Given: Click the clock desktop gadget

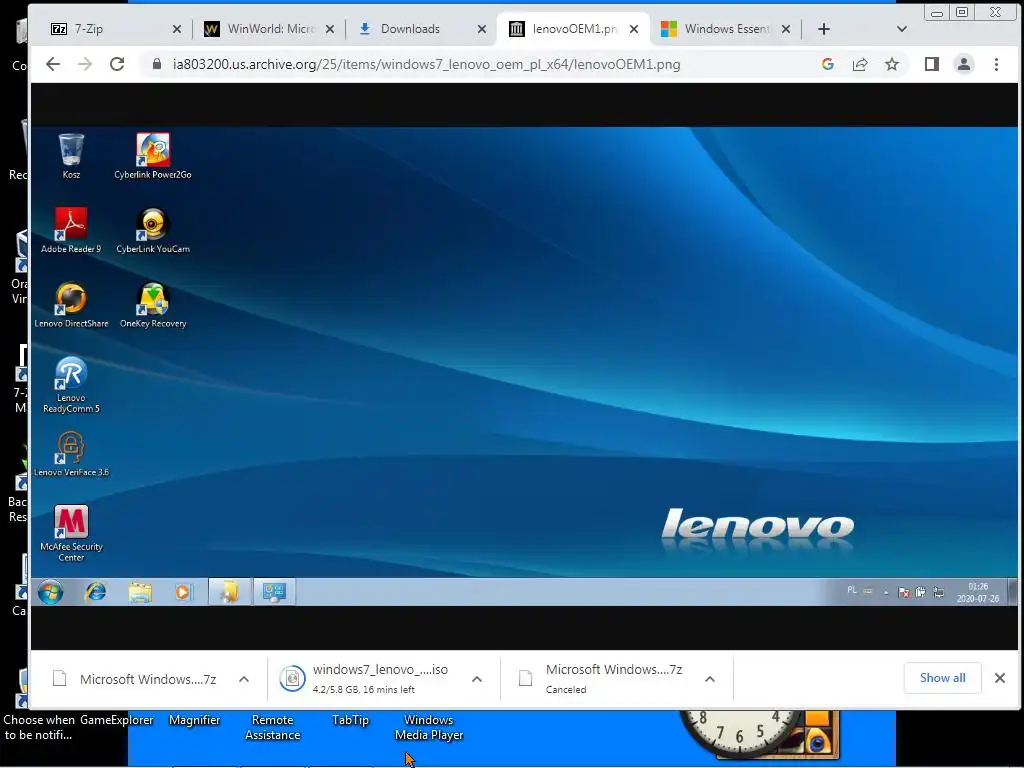Looking at the screenshot, I should pyautogui.click(x=739, y=734).
